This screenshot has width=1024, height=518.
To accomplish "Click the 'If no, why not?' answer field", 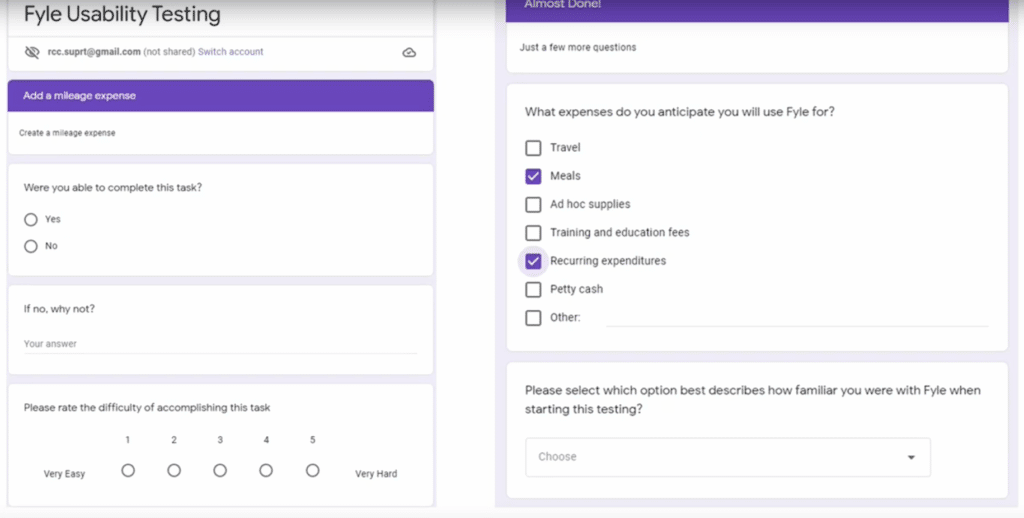I will pyautogui.click(x=220, y=344).
